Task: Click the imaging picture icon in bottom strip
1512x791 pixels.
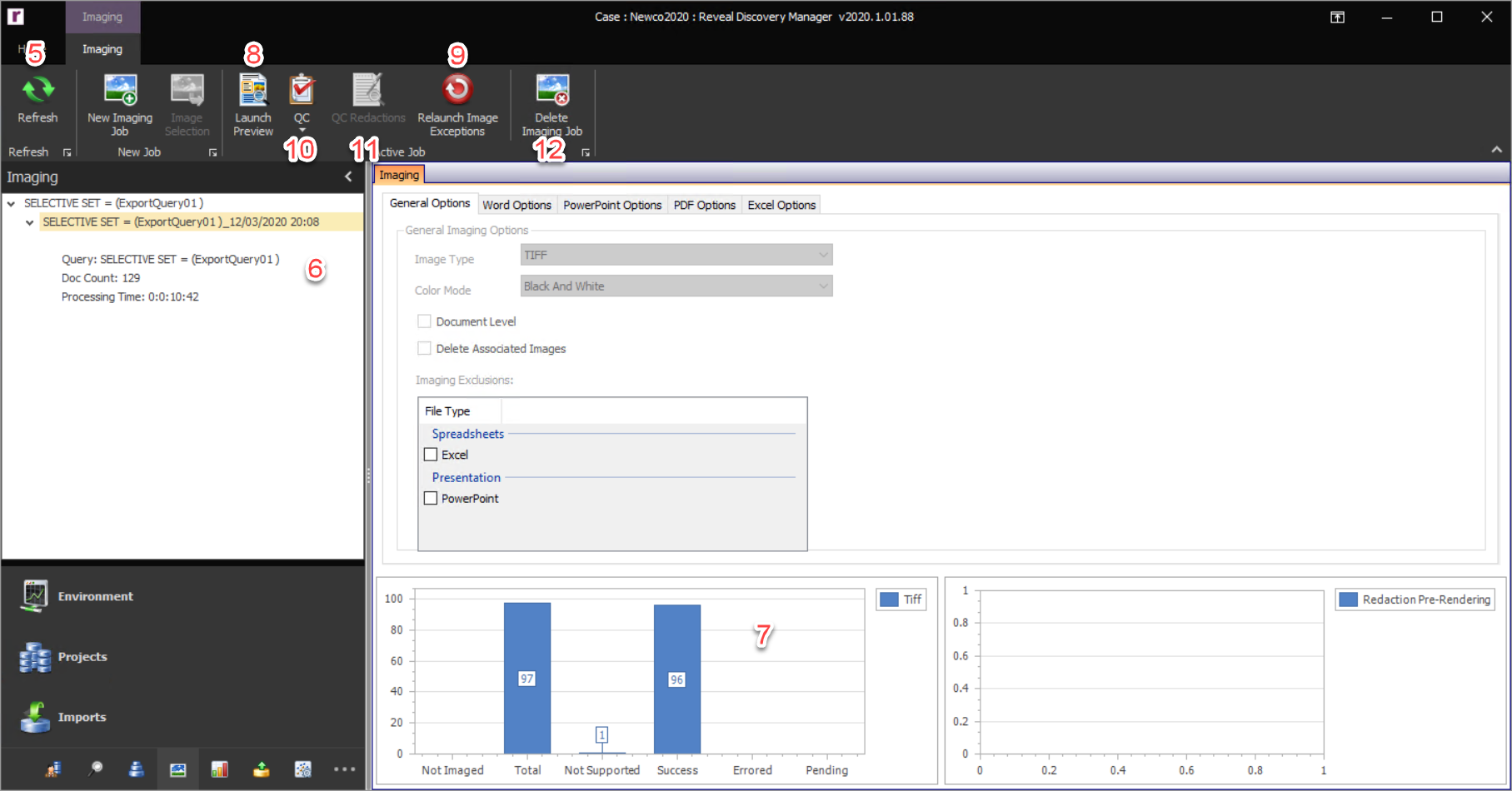Action: (178, 769)
